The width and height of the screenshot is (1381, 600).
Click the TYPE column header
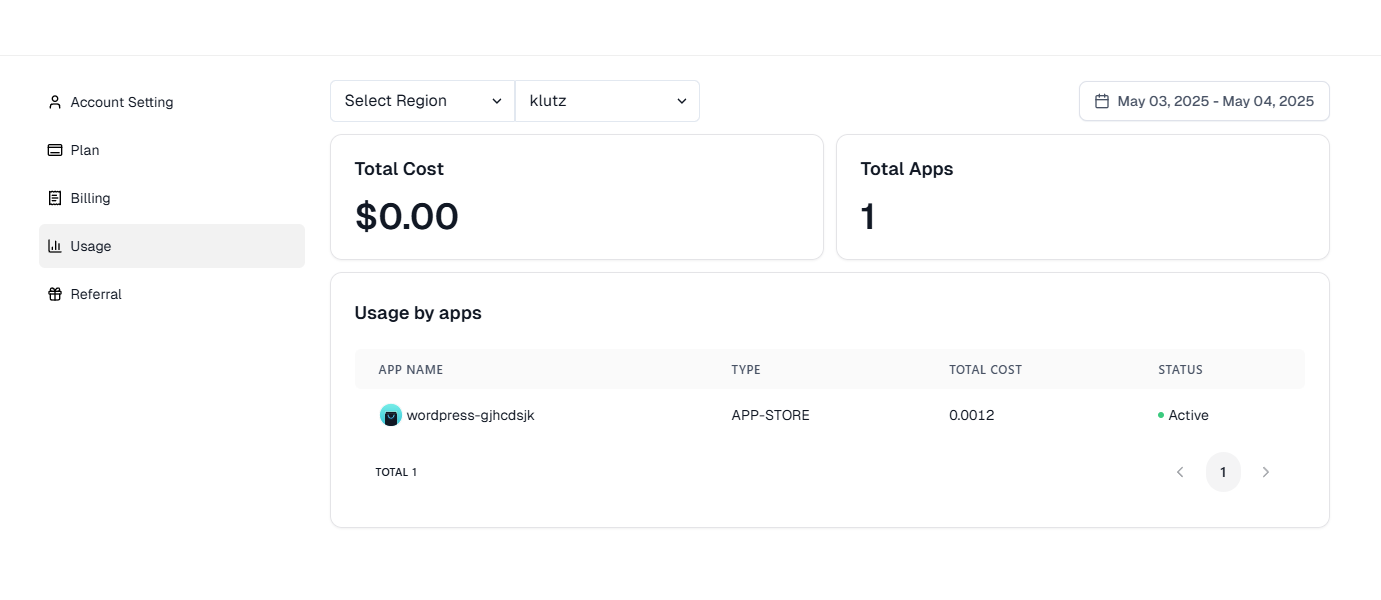[746, 369]
